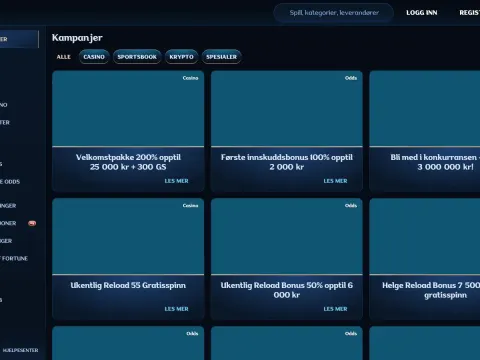
Task: Open the Velkomstpakke 200% campaign image
Action: tap(128, 108)
